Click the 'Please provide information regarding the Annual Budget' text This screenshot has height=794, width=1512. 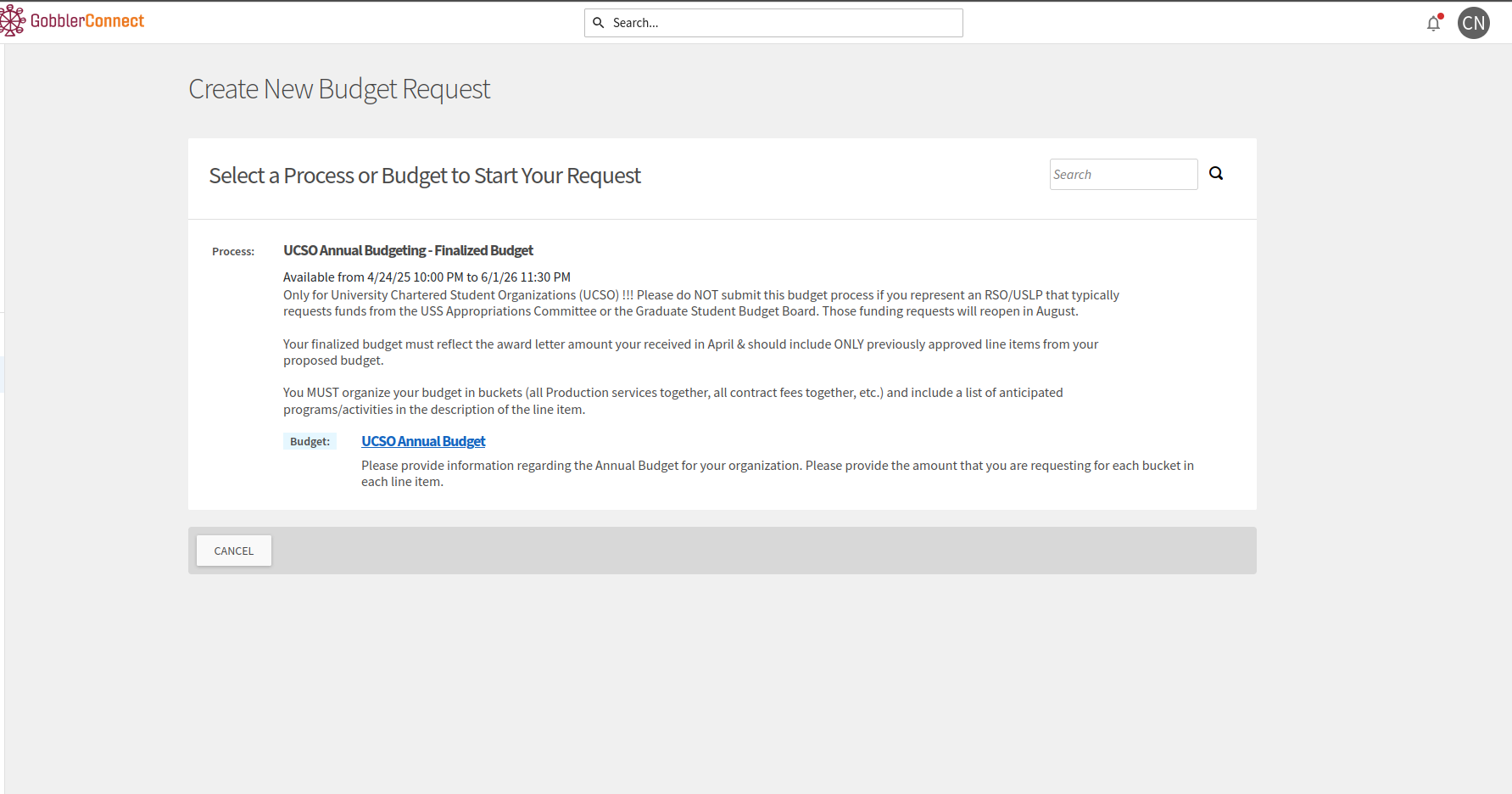(x=778, y=473)
